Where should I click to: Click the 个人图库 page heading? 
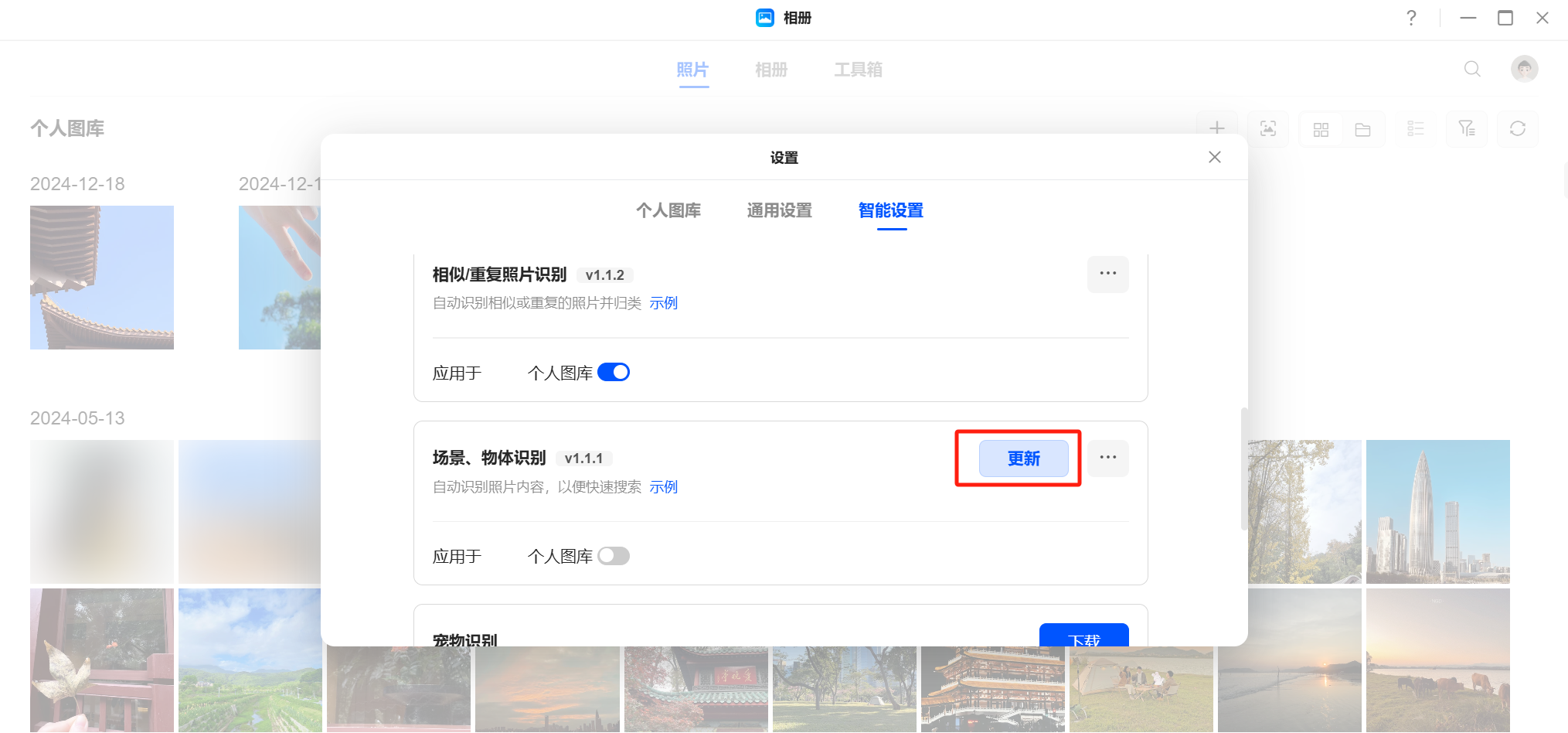point(67,128)
